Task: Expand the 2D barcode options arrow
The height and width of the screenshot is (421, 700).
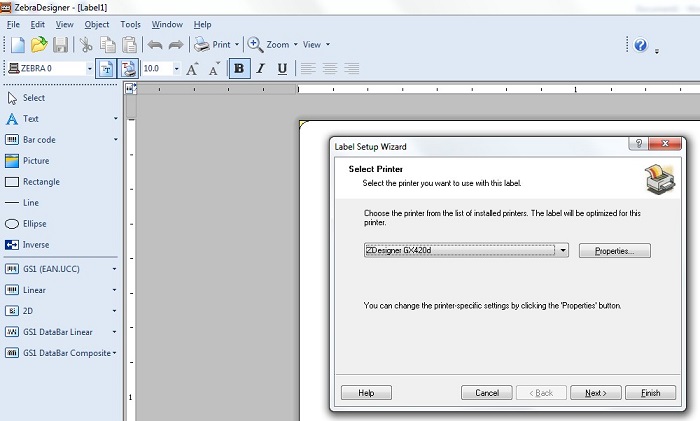Action: (114, 311)
